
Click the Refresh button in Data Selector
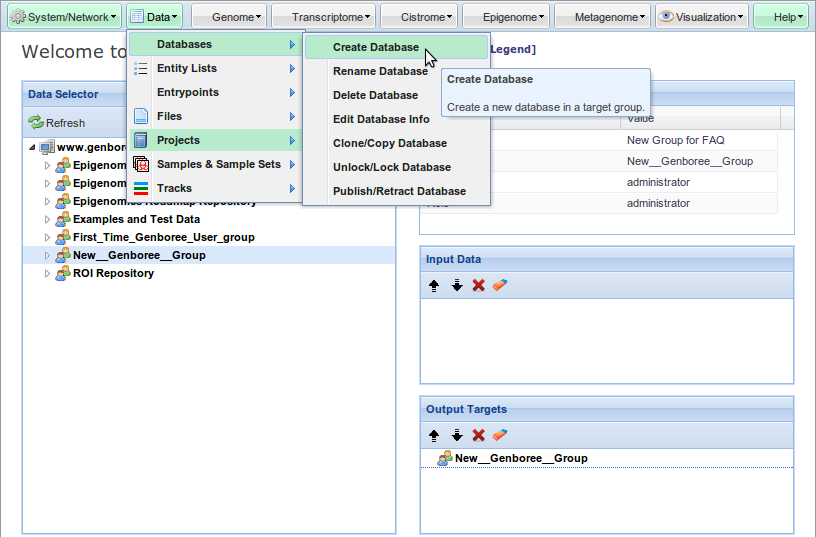(x=57, y=123)
